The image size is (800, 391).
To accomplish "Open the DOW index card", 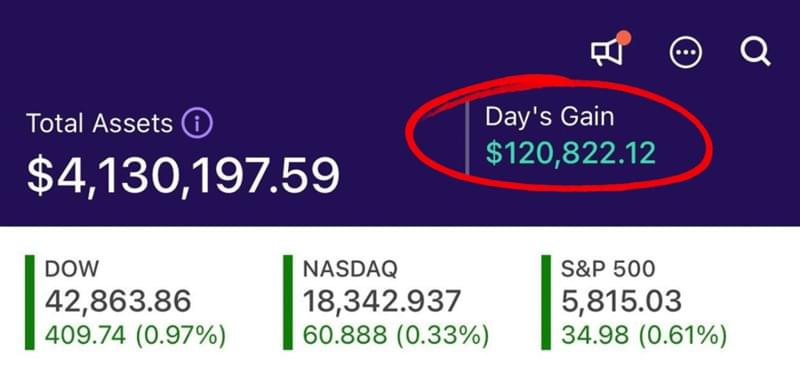I will pos(126,302).
